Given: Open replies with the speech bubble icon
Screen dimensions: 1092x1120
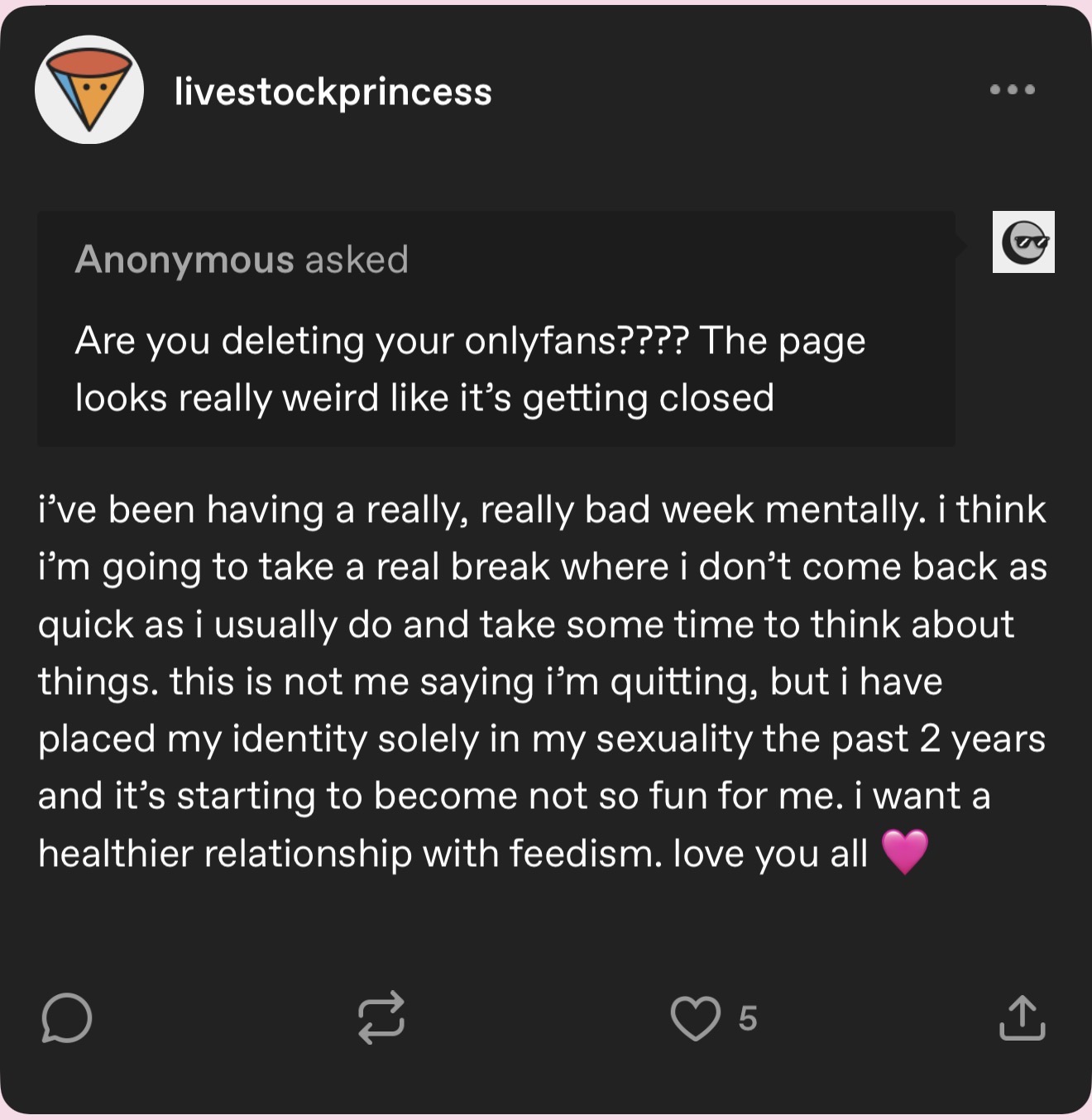Looking at the screenshot, I should coord(66,1017).
